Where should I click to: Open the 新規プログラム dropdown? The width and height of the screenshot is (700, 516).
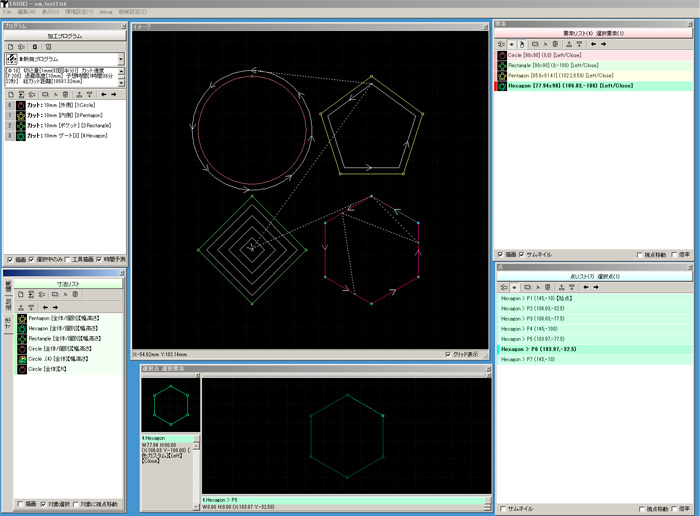(121, 60)
